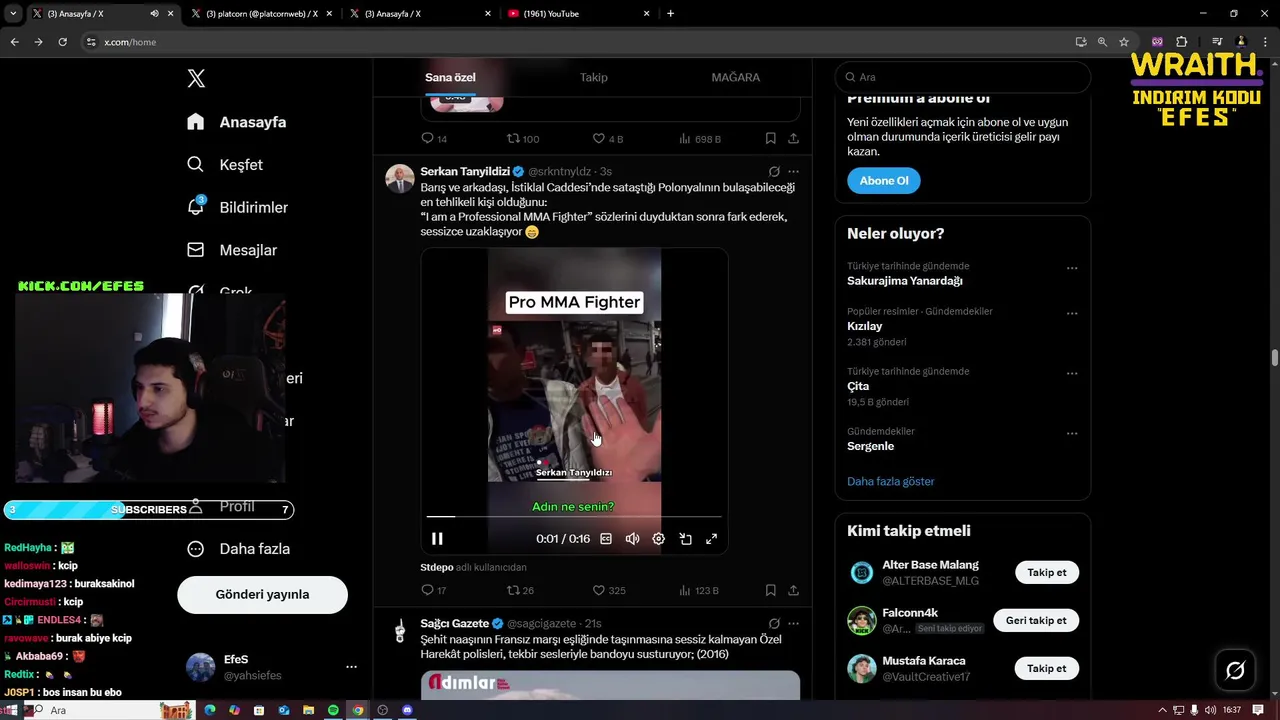The width and height of the screenshot is (1280, 720).
Task: Open Sakurajima Yanardağı trend
Action: [x=905, y=281]
